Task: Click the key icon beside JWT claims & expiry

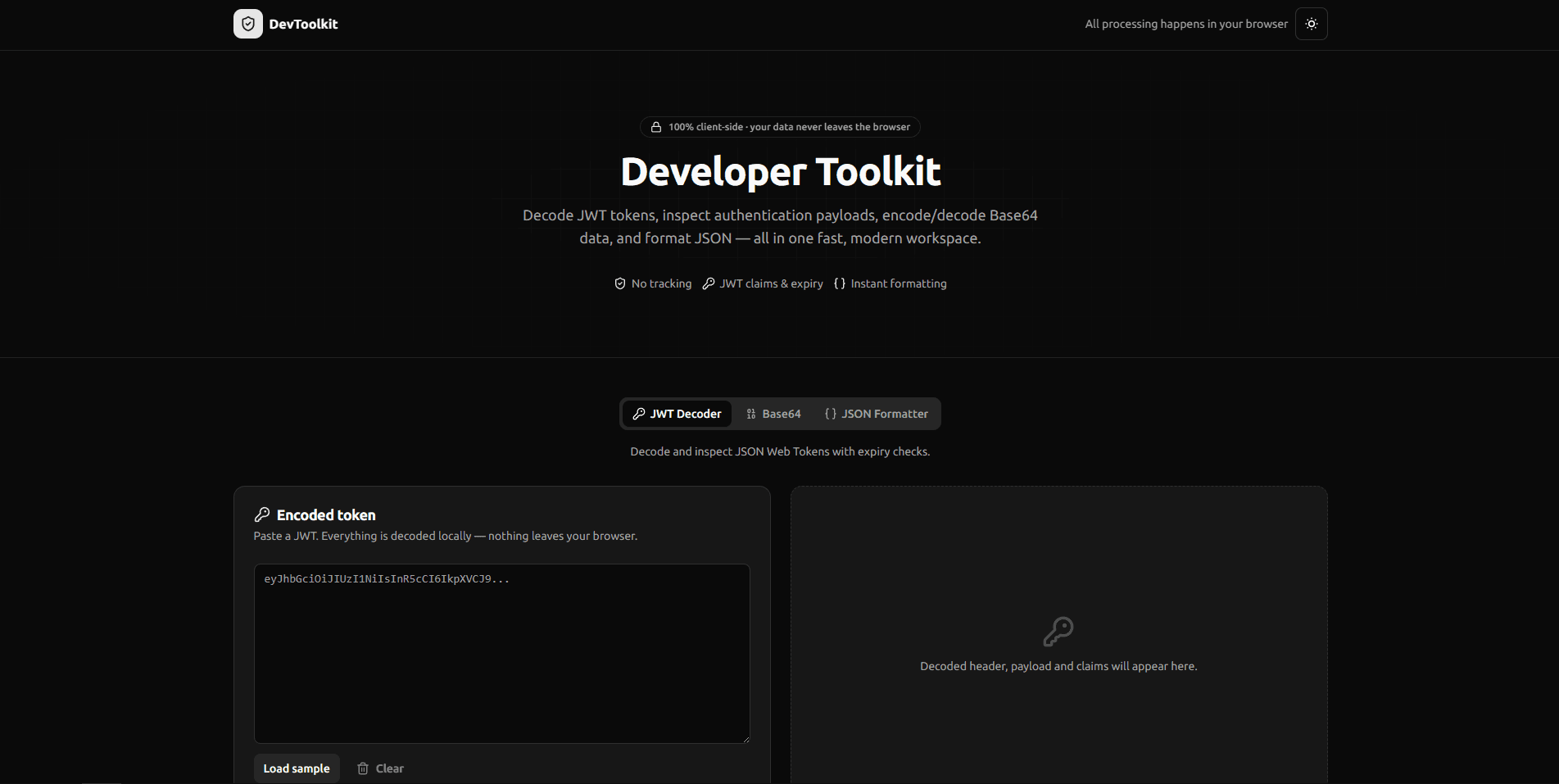Action: [709, 283]
